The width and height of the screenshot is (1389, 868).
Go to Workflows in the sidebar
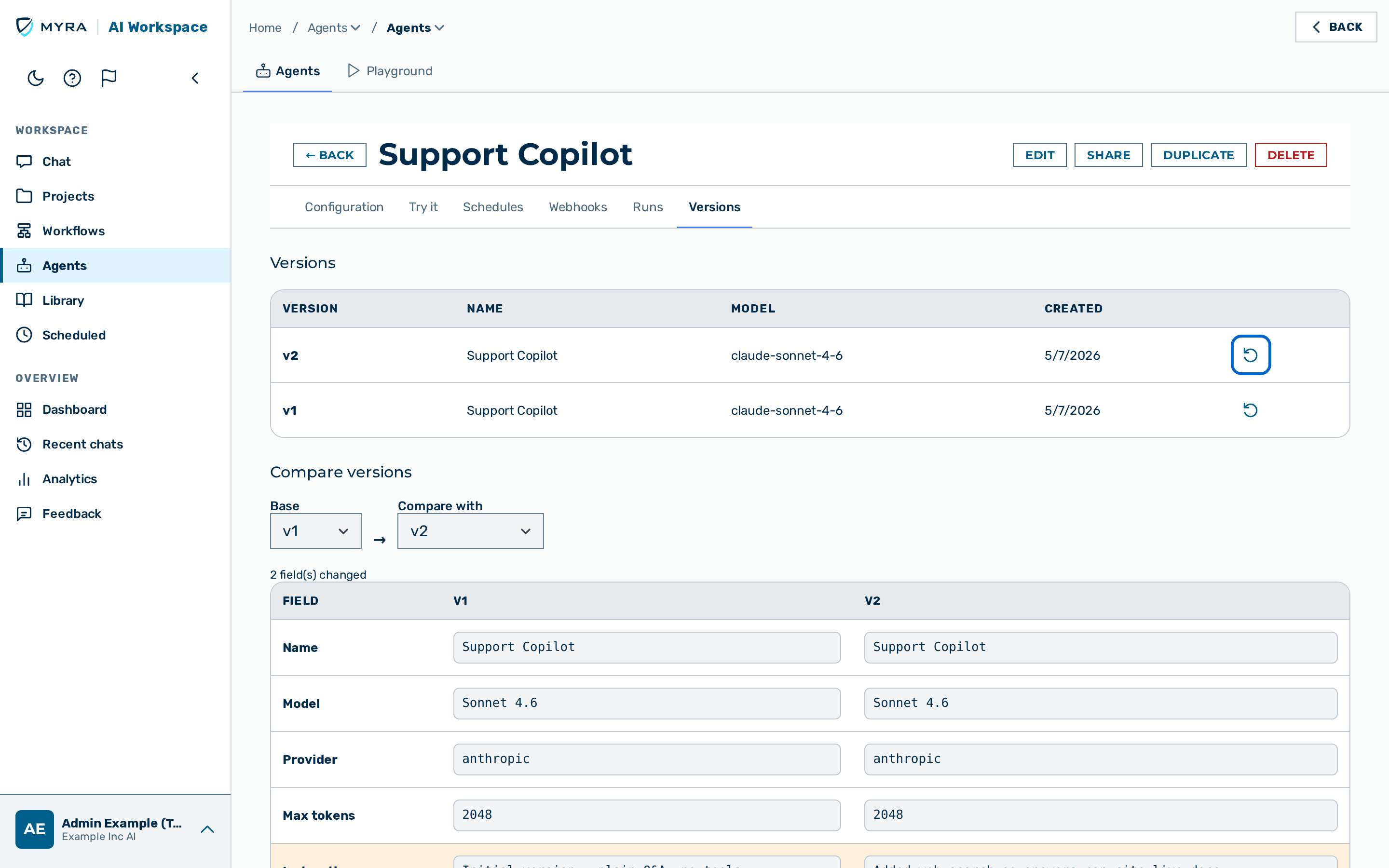(116, 231)
